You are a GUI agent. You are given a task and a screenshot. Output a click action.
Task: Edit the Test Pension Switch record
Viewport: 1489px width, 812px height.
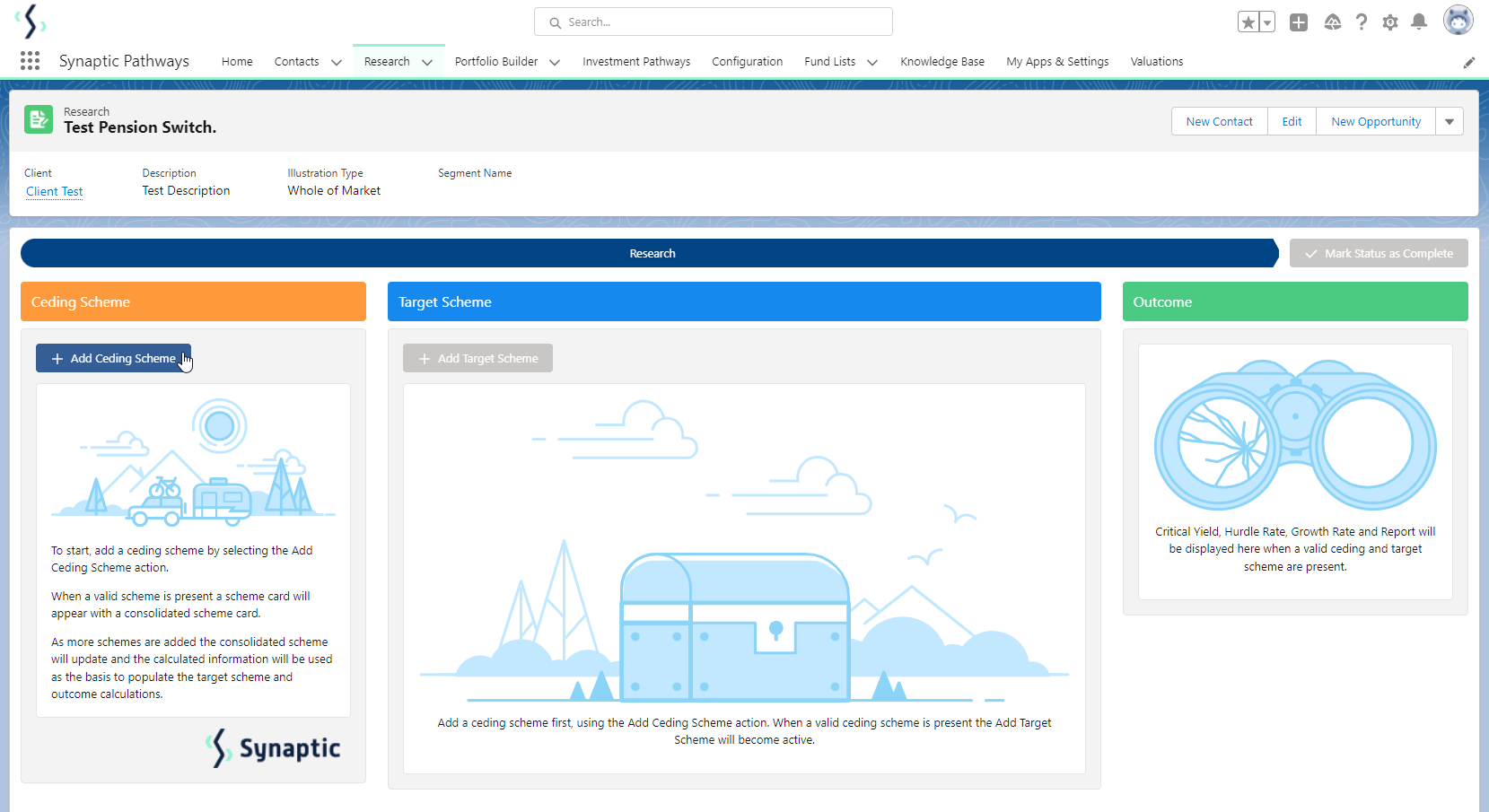tap(1292, 122)
